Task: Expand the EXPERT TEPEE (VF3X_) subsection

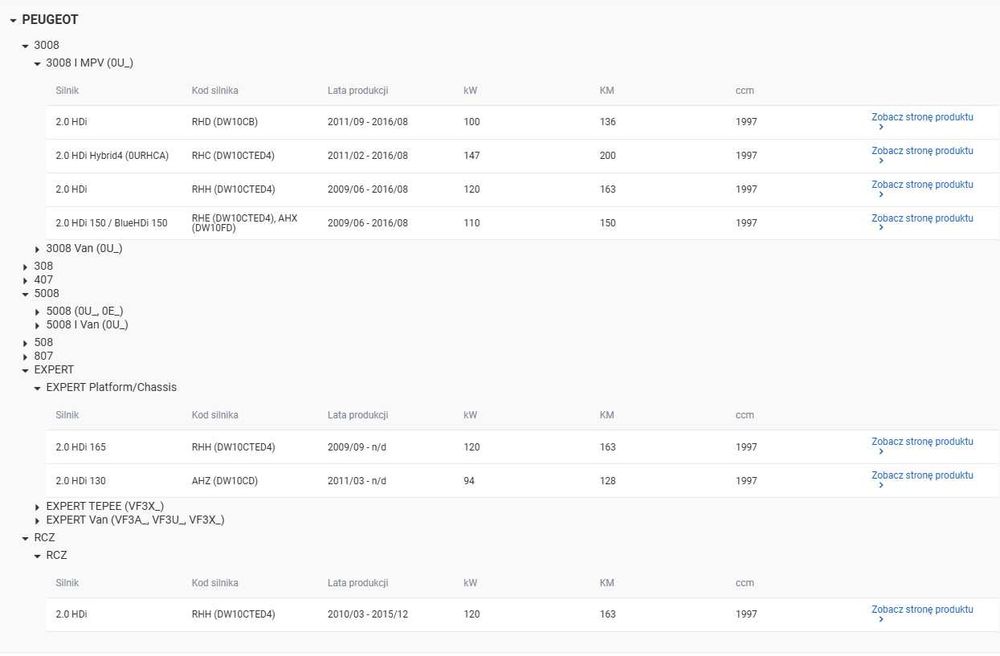Action: [x=37, y=507]
